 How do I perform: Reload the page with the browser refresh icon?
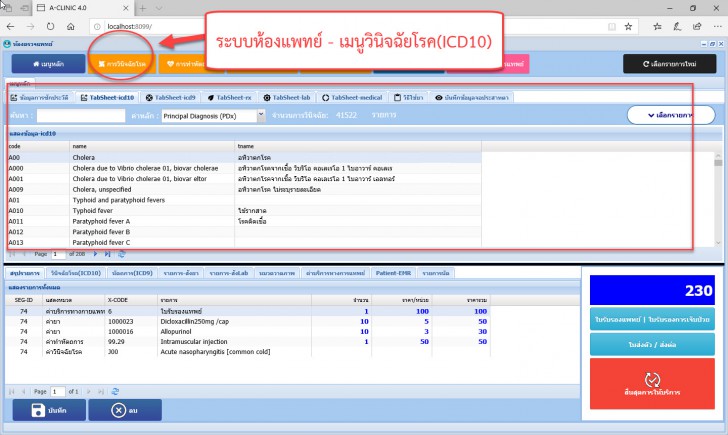pos(50,26)
